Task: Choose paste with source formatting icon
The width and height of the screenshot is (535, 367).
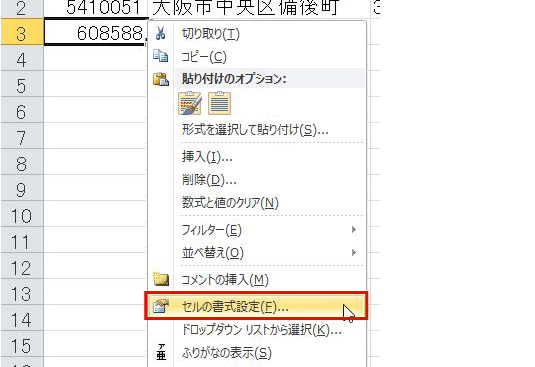Action: pyautogui.click(x=190, y=103)
